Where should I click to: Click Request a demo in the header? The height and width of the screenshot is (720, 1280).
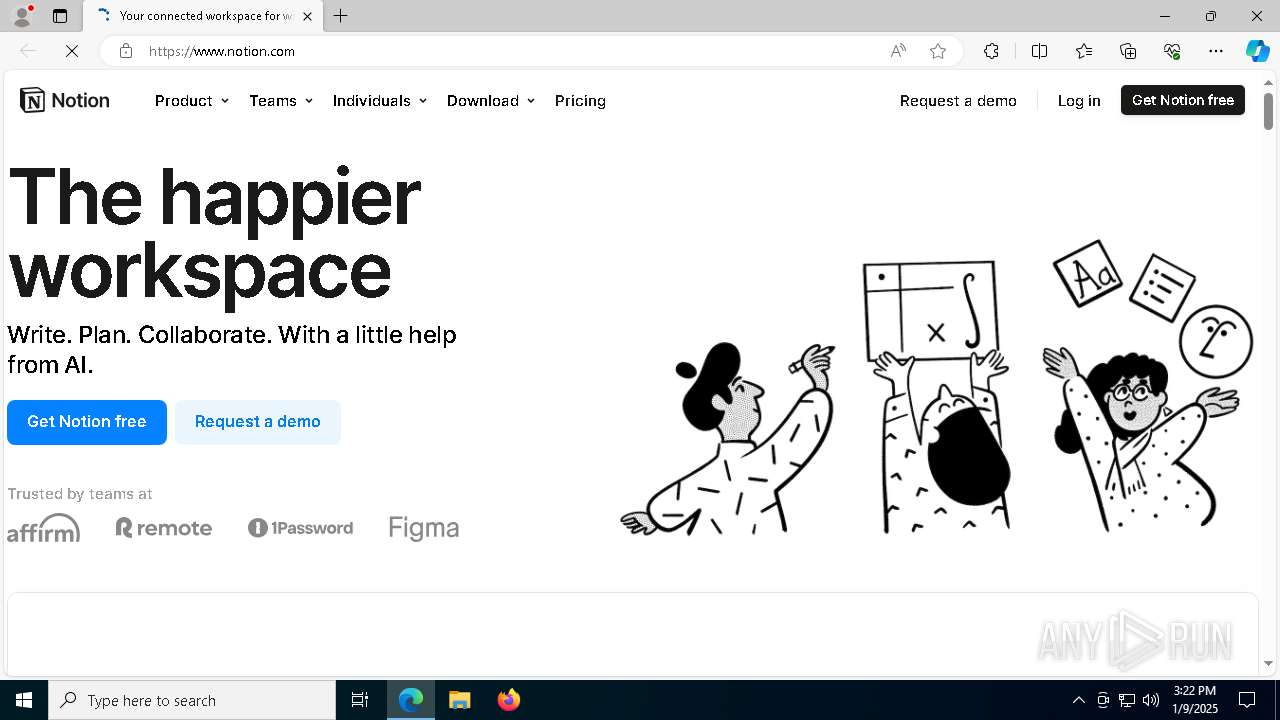point(958,100)
